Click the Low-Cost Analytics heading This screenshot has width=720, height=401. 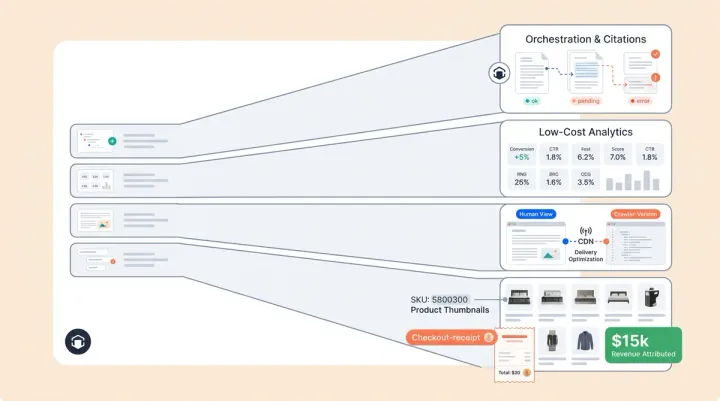tap(585, 132)
